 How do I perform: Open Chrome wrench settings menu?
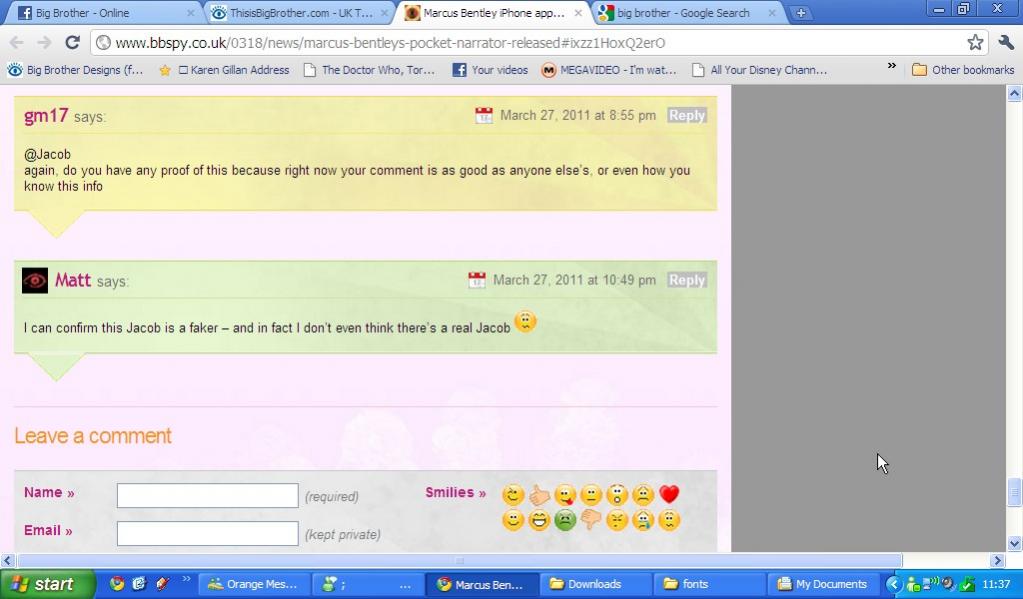tap(1006, 42)
